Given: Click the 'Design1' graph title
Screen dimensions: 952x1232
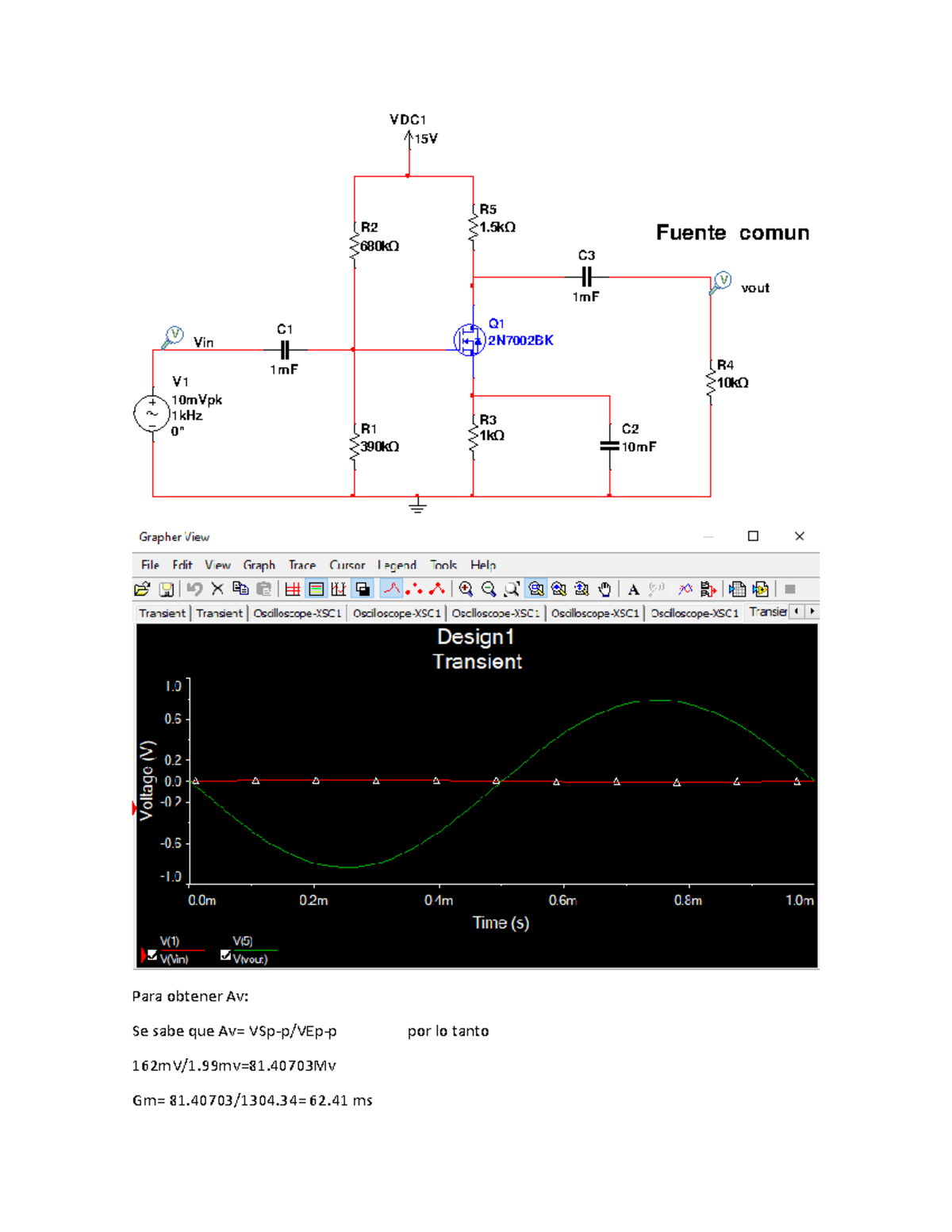Looking at the screenshot, I should click(476, 637).
